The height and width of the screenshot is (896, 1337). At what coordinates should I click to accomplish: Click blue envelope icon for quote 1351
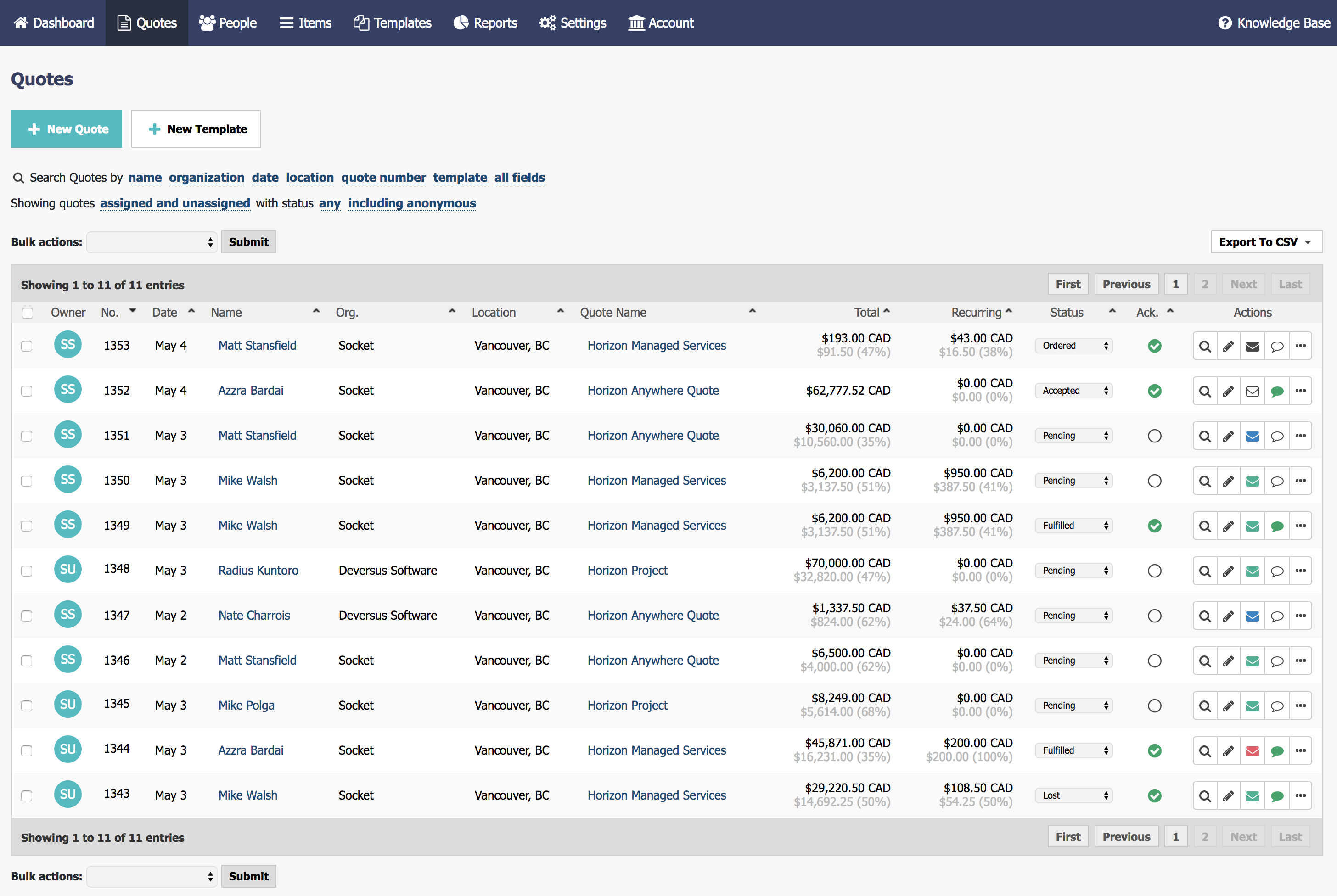1253,437
